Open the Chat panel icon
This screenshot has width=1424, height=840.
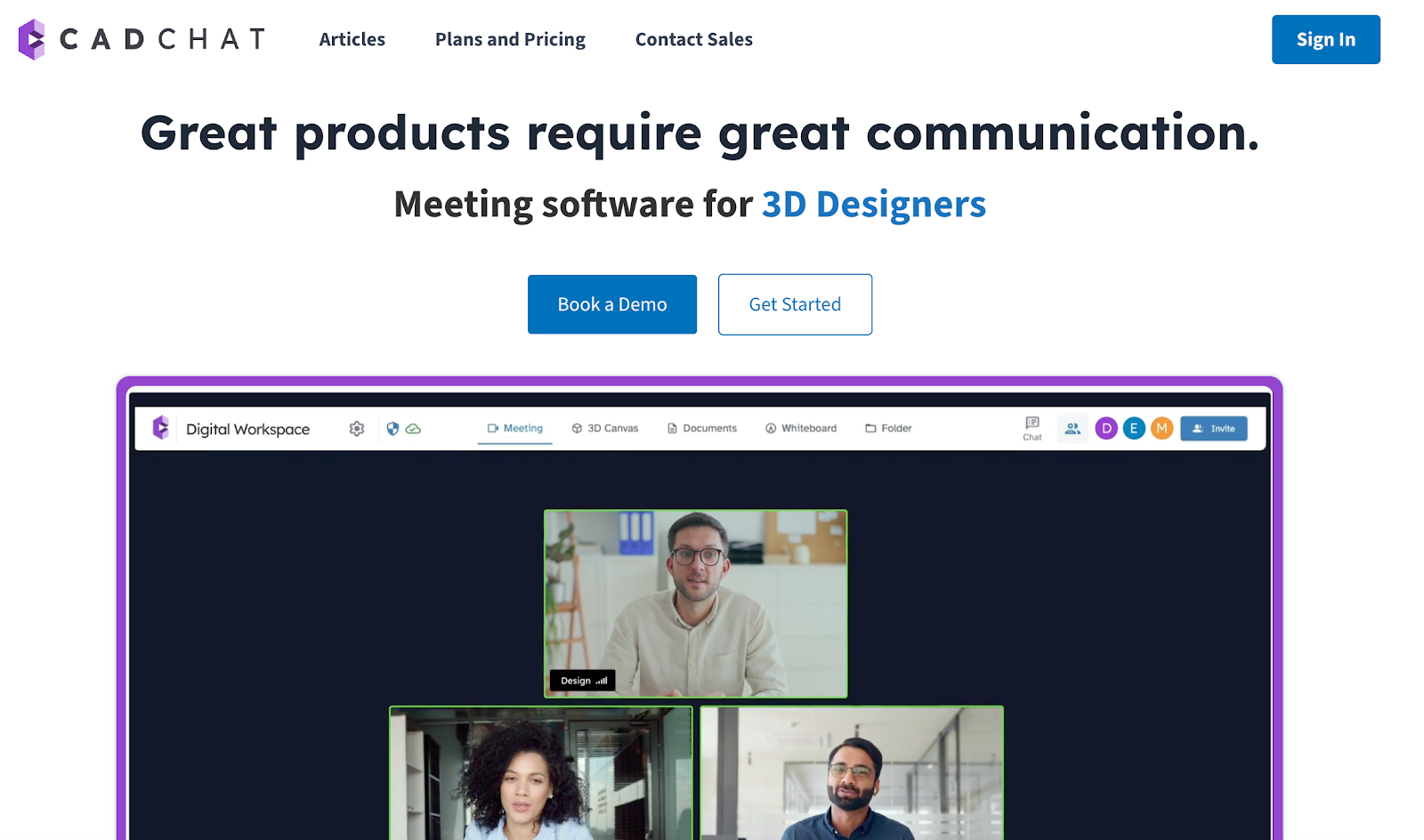[x=1032, y=428]
